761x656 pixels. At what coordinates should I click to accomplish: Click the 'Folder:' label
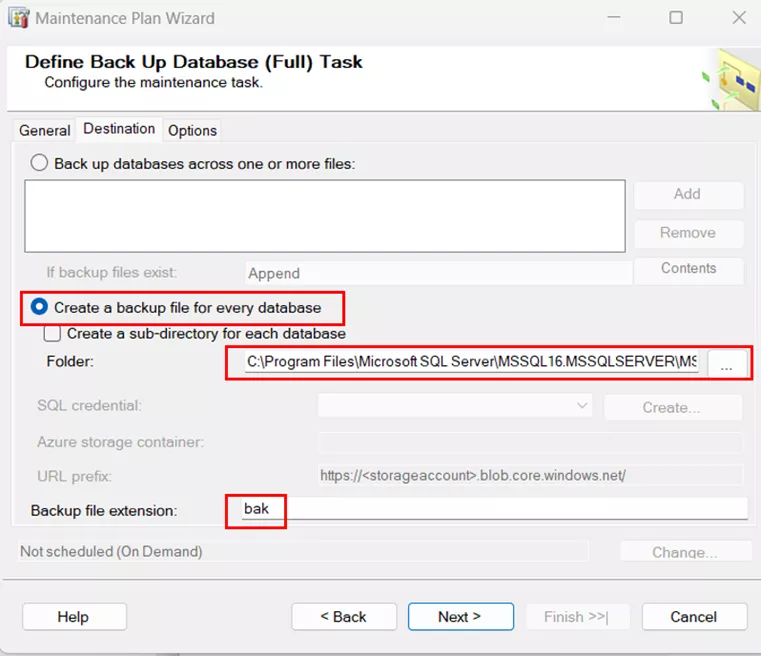(70, 361)
